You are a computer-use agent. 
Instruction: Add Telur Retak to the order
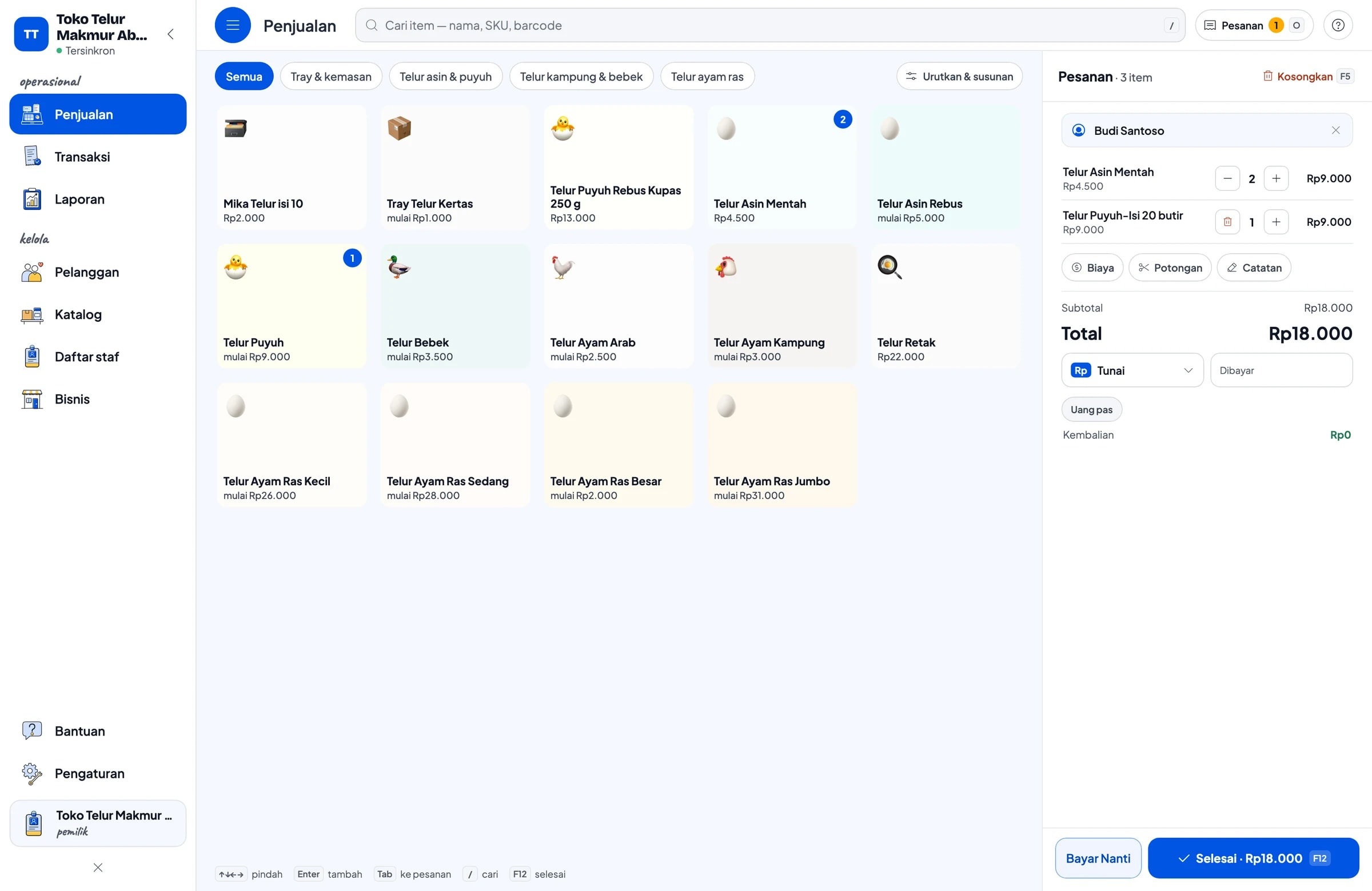(x=946, y=306)
